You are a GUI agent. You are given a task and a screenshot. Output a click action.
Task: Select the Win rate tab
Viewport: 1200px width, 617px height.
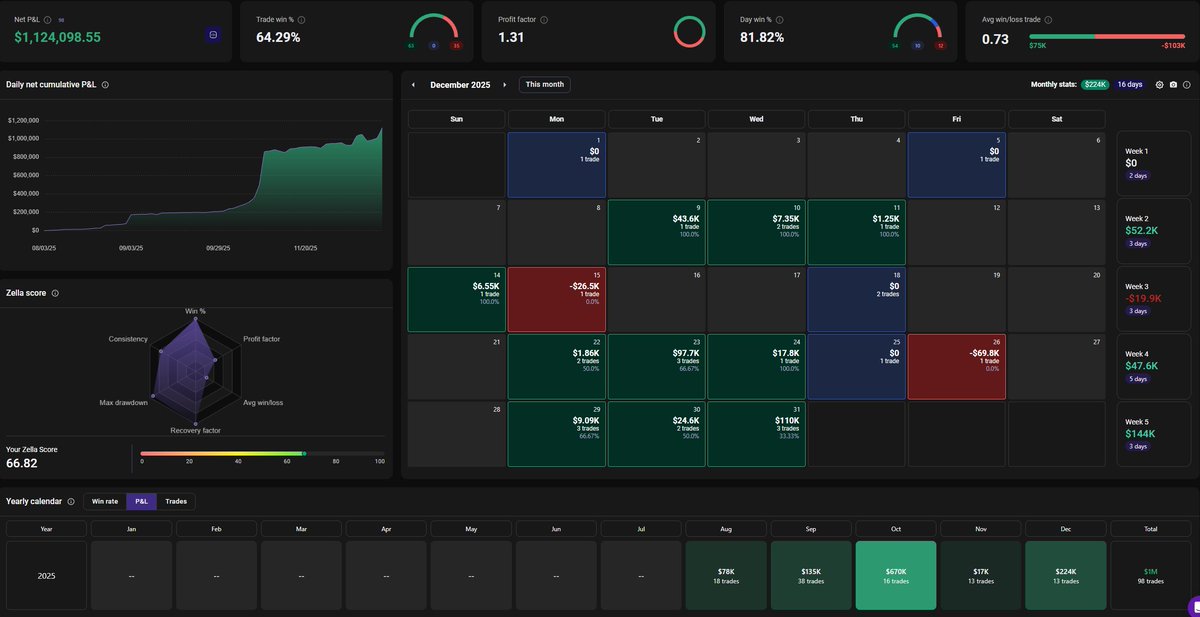pos(105,501)
